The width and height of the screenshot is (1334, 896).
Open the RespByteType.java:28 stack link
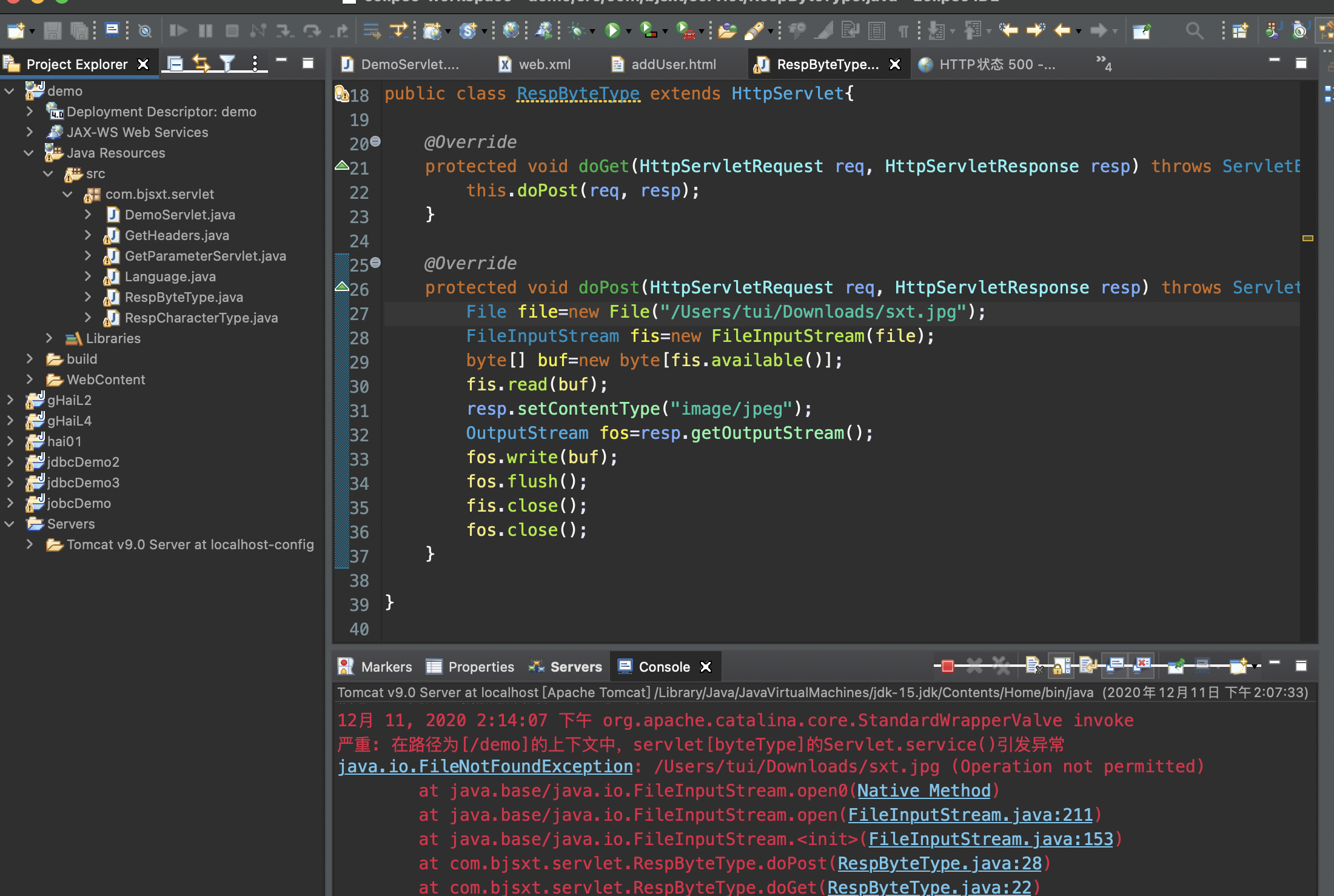pos(940,863)
